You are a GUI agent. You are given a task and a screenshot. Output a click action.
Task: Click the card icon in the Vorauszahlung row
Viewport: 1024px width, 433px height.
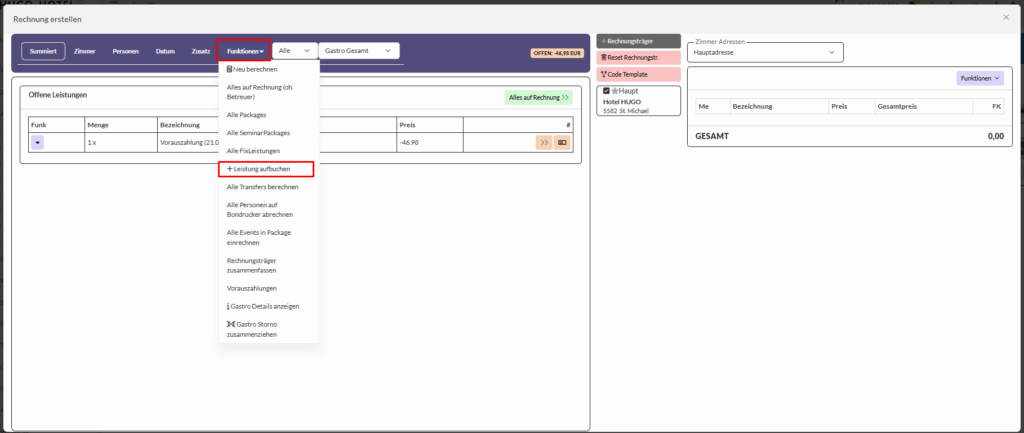point(562,143)
